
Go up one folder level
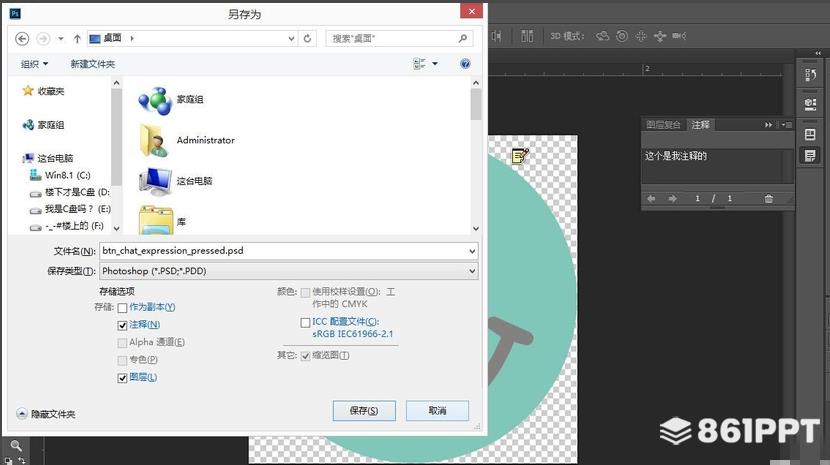coord(77,39)
